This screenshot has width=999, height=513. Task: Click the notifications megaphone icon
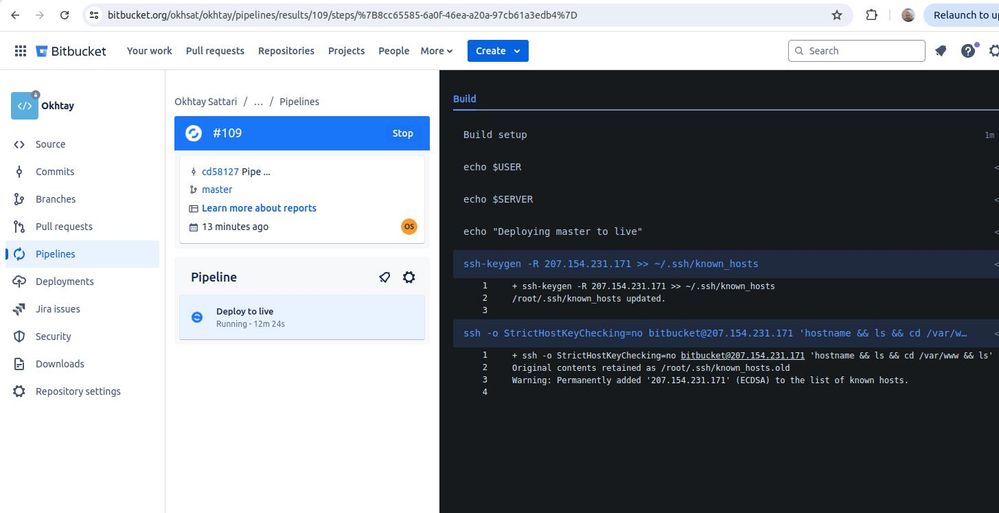point(940,51)
